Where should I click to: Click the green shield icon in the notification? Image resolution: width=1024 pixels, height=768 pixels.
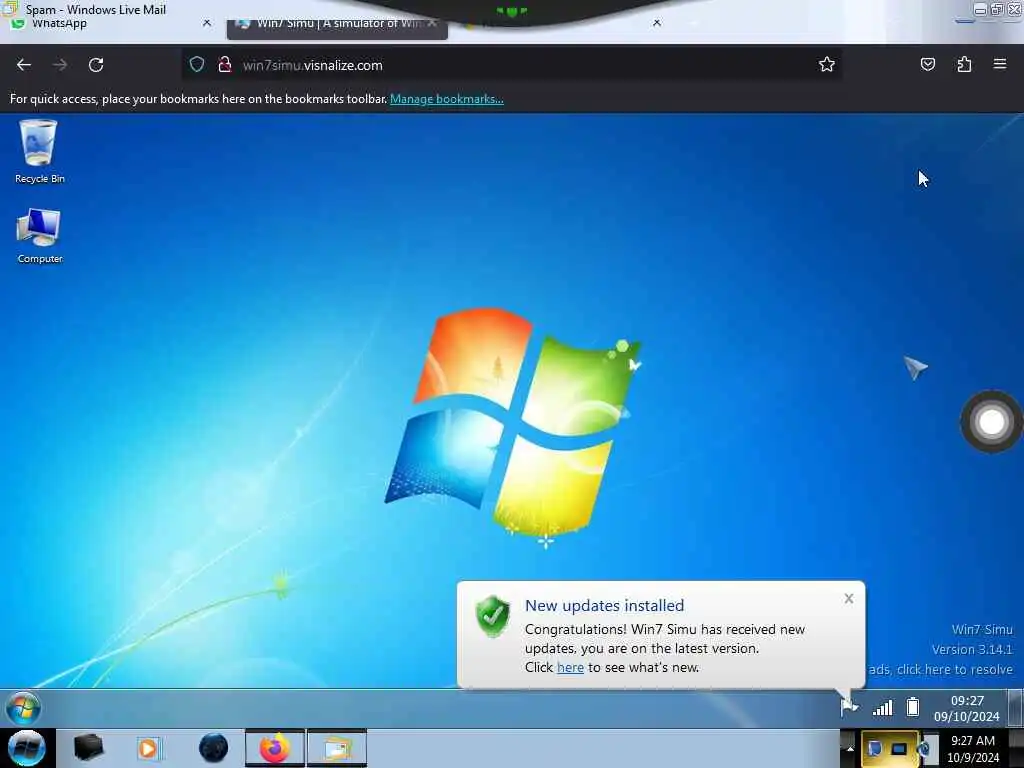tap(492, 616)
